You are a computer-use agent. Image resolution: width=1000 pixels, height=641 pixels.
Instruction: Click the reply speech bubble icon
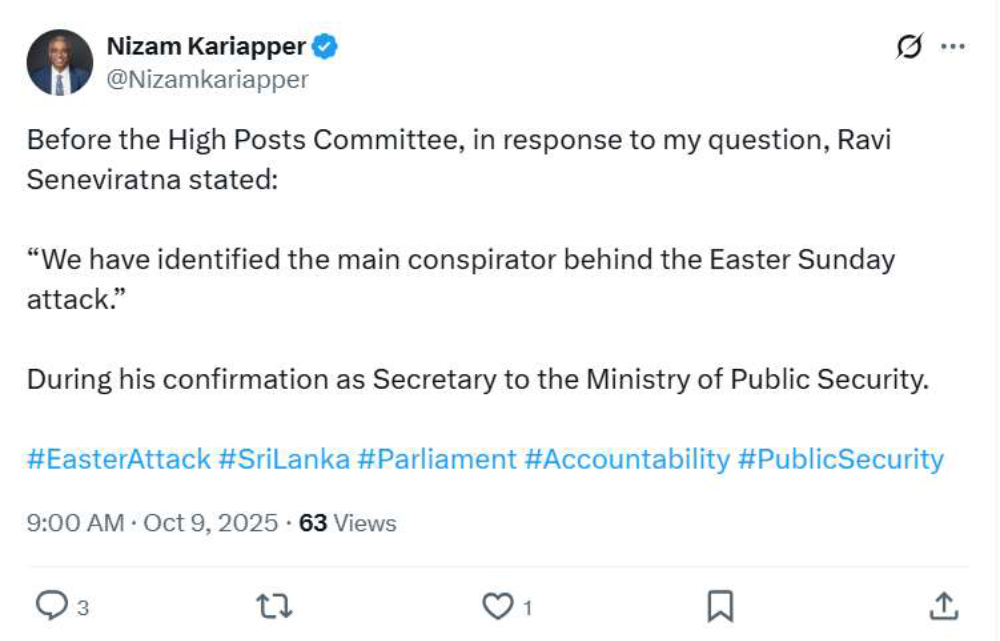pos(51,605)
